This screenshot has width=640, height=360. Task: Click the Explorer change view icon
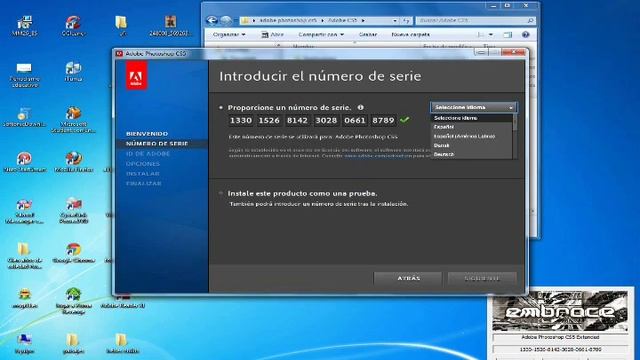[480, 35]
